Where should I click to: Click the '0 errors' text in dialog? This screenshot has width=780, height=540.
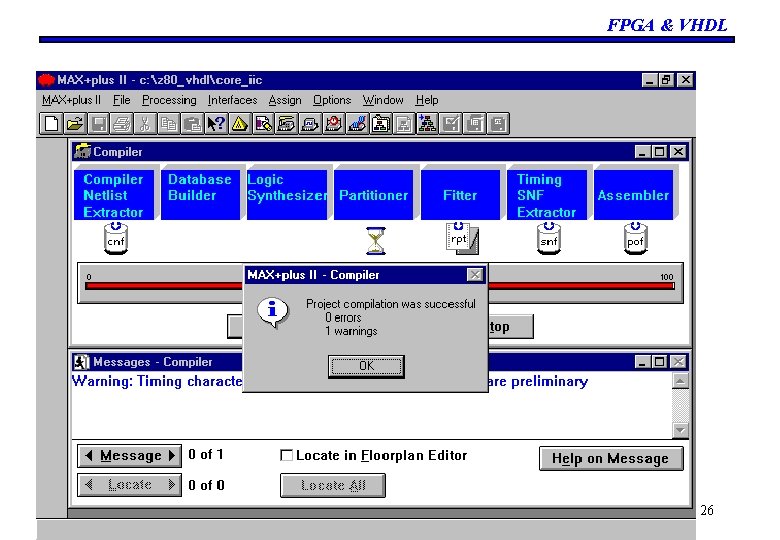(x=343, y=317)
